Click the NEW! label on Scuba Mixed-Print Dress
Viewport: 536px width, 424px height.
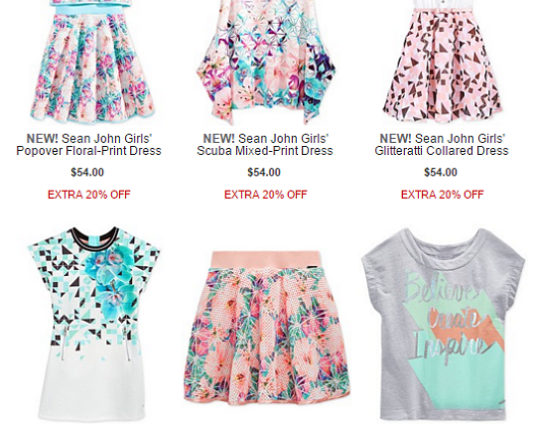point(219,138)
